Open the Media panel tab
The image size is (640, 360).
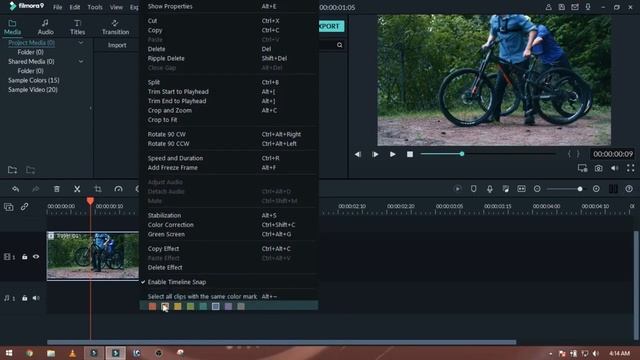click(12, 27)
